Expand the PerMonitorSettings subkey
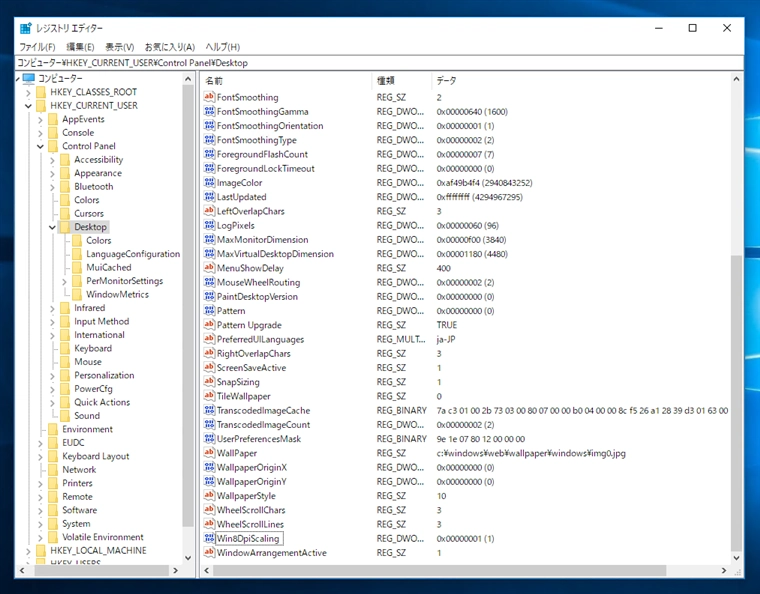 64,281
